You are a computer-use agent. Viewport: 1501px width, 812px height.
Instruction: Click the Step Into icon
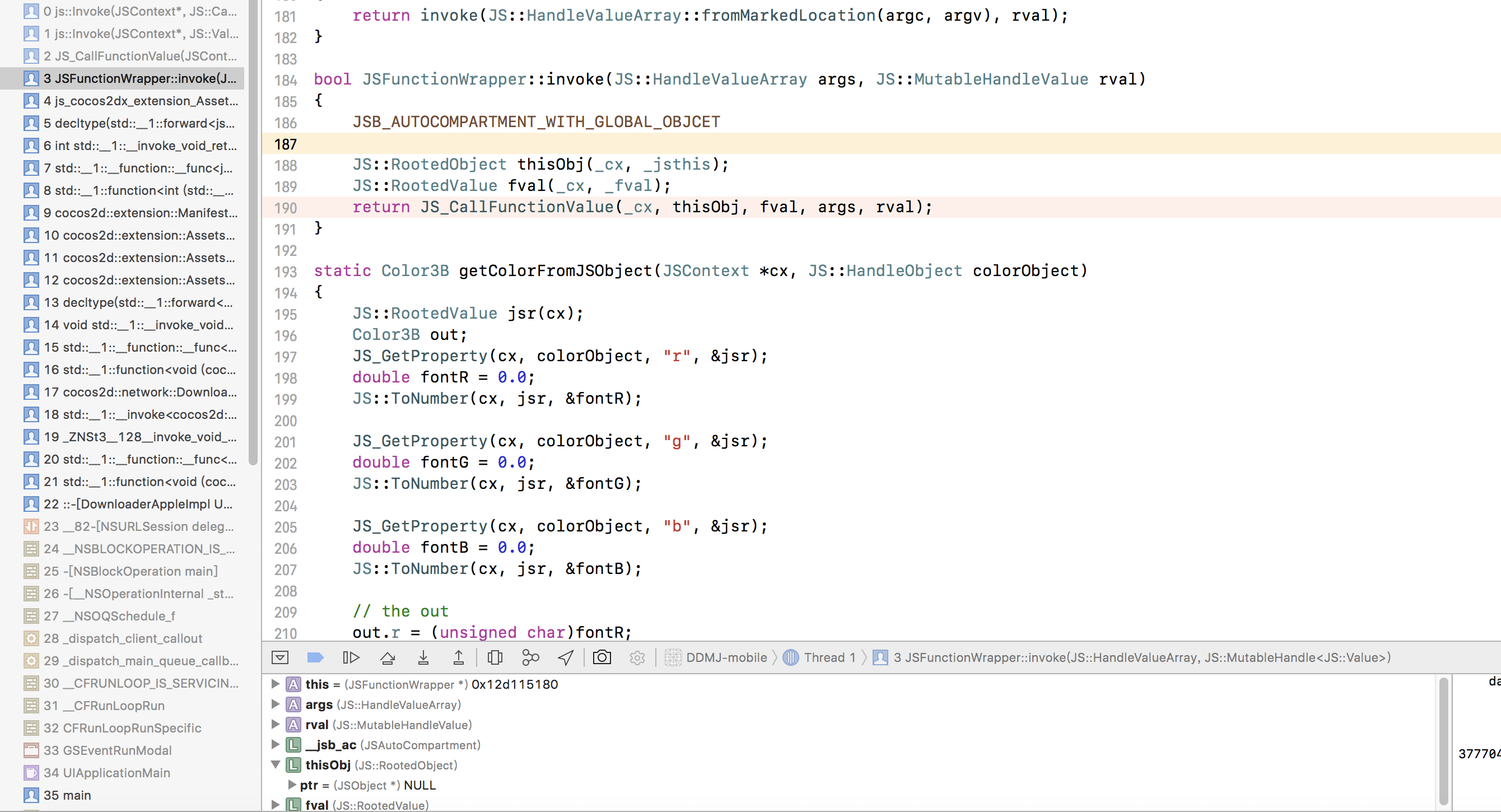click(x=423, y=657)
